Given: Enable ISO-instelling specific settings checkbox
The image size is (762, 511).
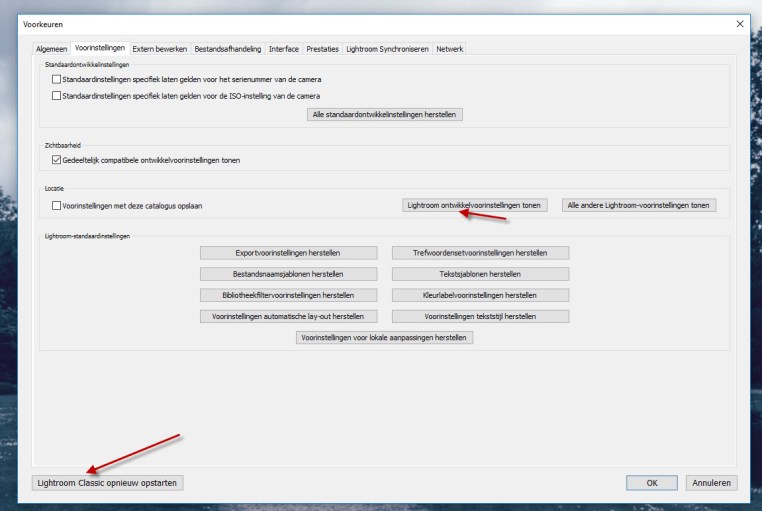Looking at the screenshot, I should click(x=56, y=95).
